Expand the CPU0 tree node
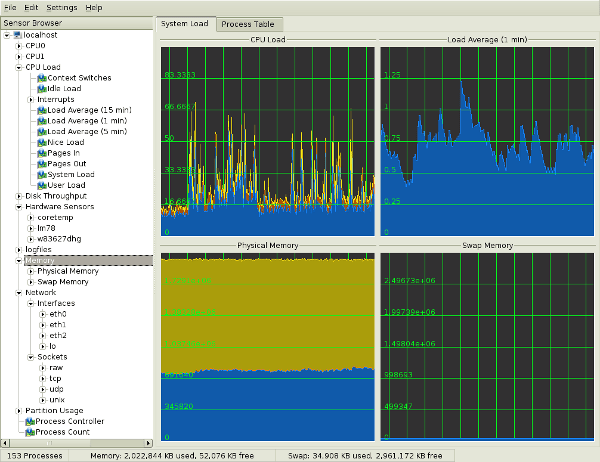600x462 pixels. click(18, 46)
